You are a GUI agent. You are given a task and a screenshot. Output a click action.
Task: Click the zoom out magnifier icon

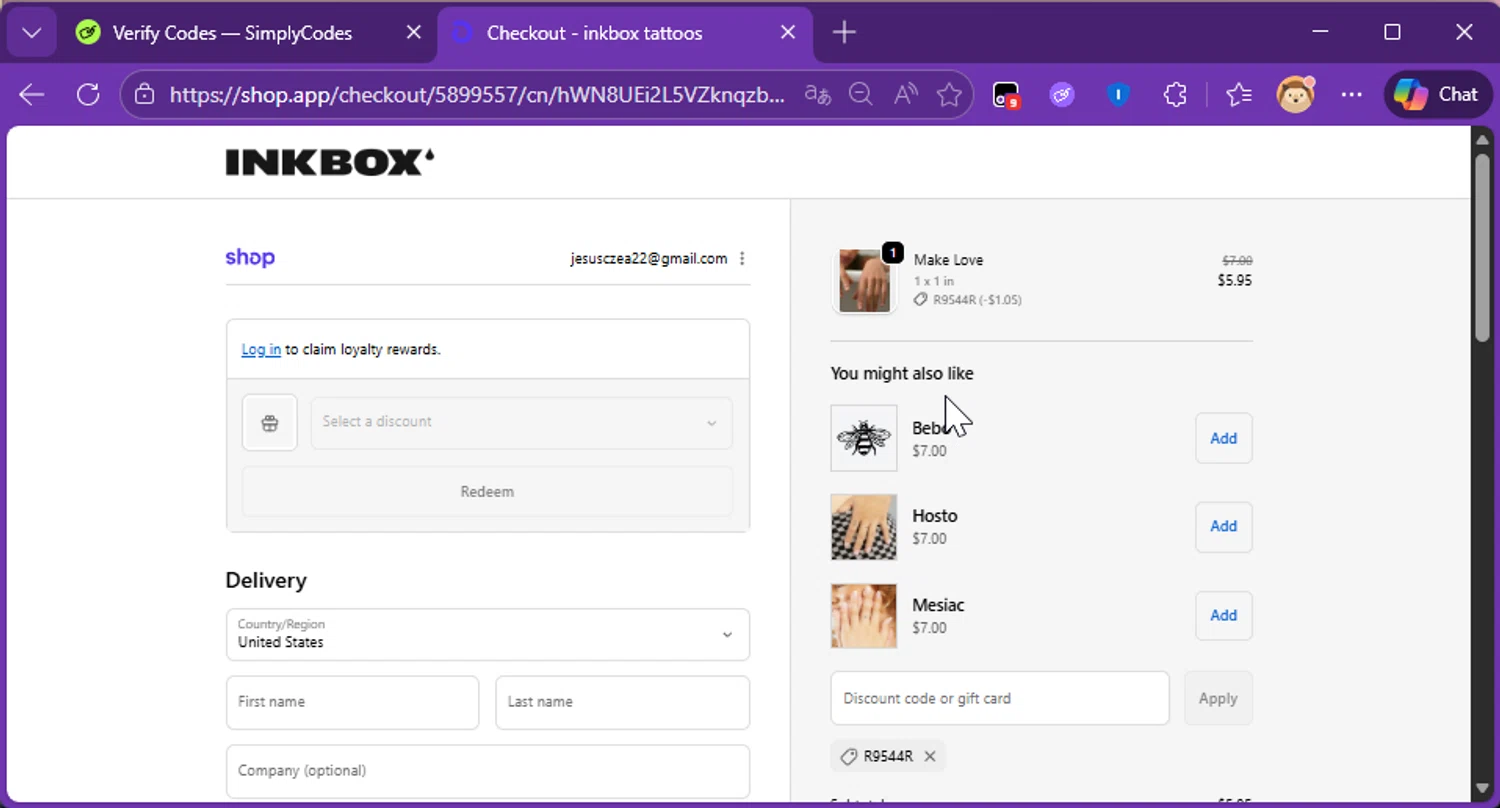pos(861,95)
